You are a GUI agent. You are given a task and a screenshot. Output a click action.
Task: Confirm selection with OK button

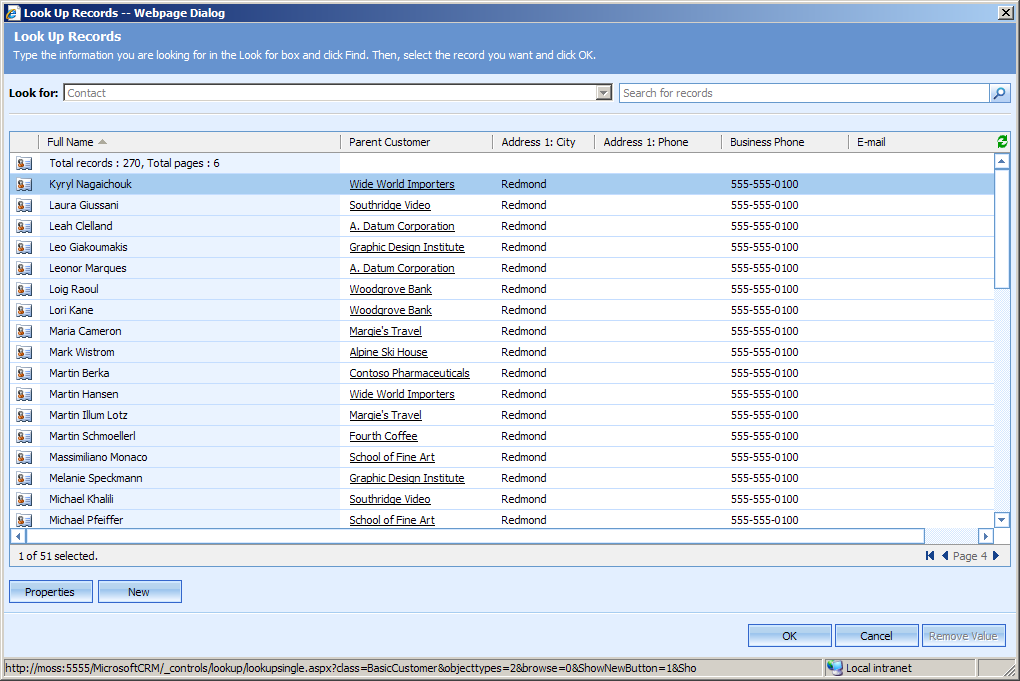click(x=790, y=635)
